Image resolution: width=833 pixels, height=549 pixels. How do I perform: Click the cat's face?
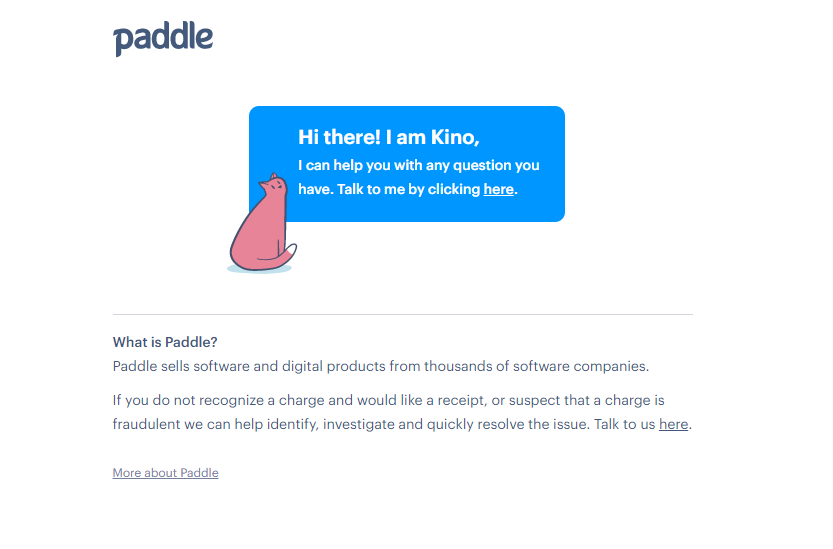(274, 187)
